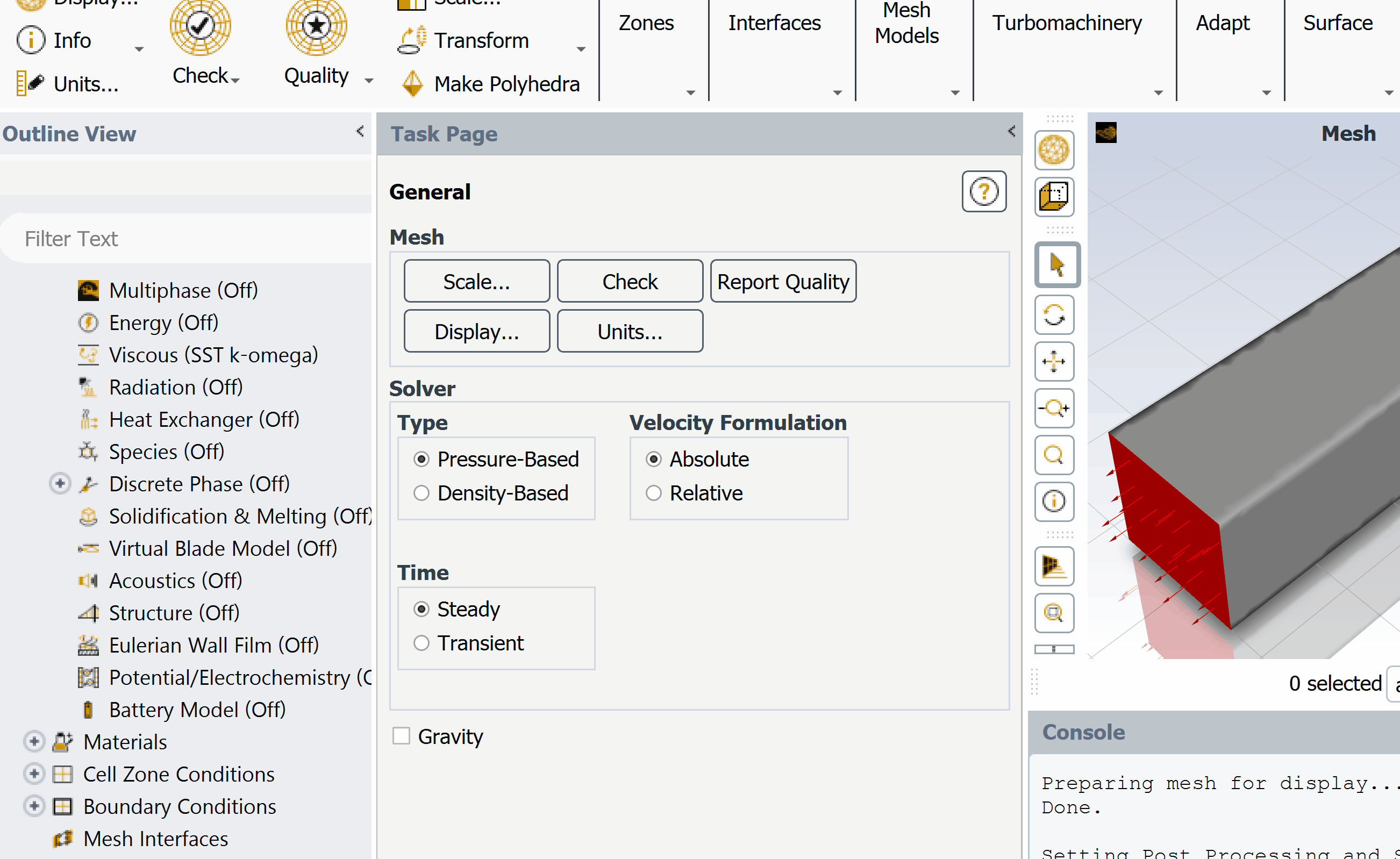The height and width of the screenshot is (859, 1400).
Task: Open the Quality dropdown arrow
Action: click(369, 81)
